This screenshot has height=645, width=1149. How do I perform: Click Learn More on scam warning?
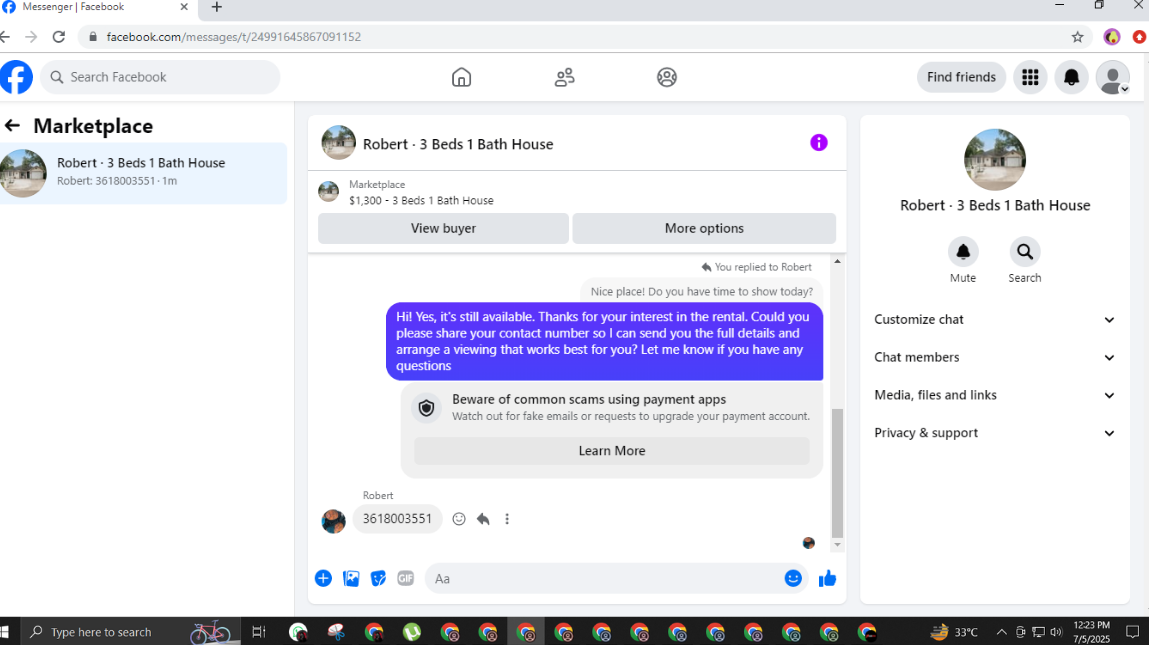pyautogui.click(x=612, y=451)
